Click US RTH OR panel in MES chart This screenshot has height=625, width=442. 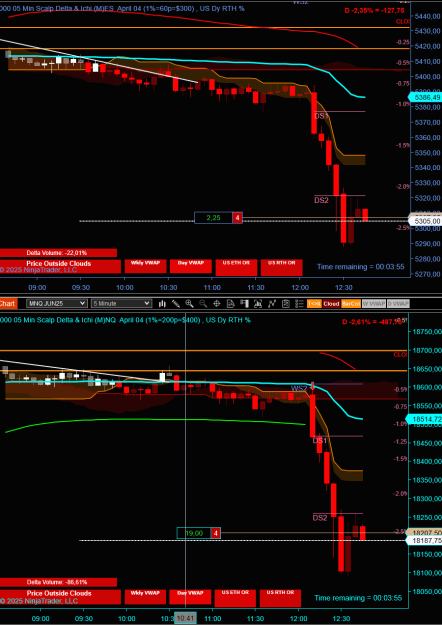pos(281,267)
